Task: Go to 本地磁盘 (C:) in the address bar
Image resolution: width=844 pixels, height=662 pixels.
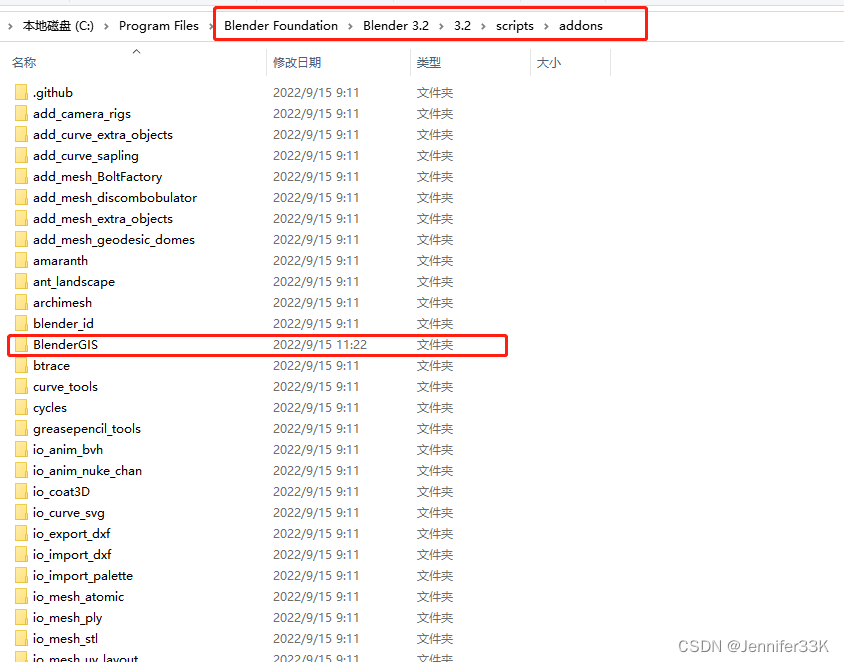Action: click(58, 26)
